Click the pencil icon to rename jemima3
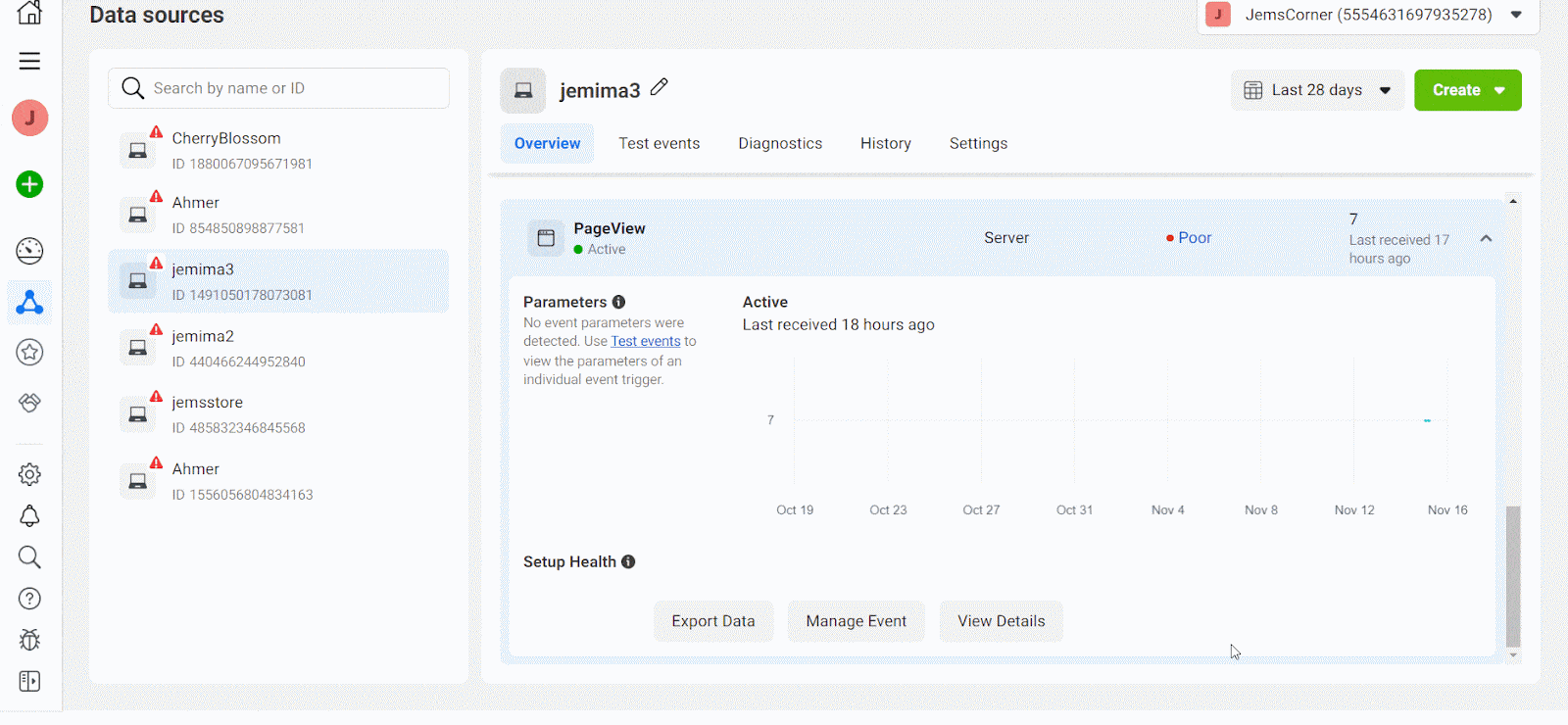 coord(660,87)
